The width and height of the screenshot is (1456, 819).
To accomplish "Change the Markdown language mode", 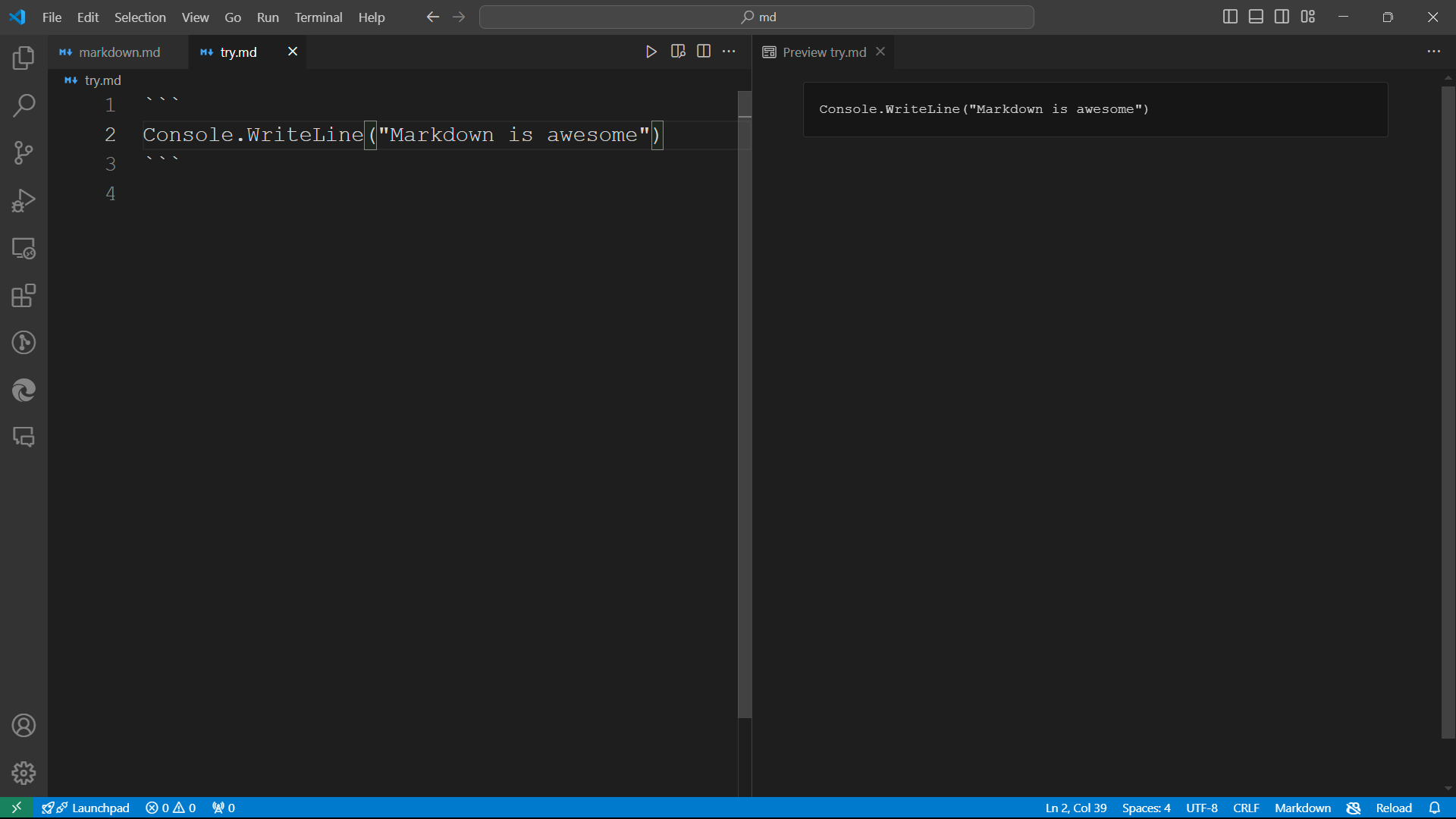I will click(x=1302, y=808).
